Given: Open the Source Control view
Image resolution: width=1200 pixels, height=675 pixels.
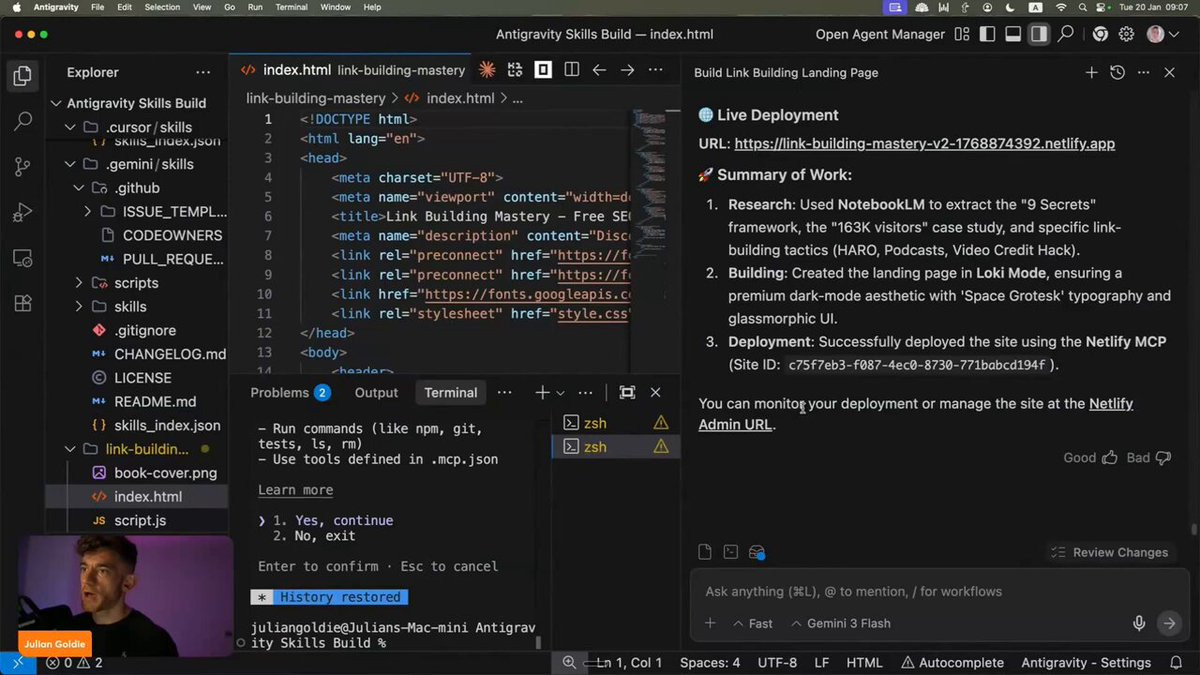Looking at the screenshot, I should point(22,167).
